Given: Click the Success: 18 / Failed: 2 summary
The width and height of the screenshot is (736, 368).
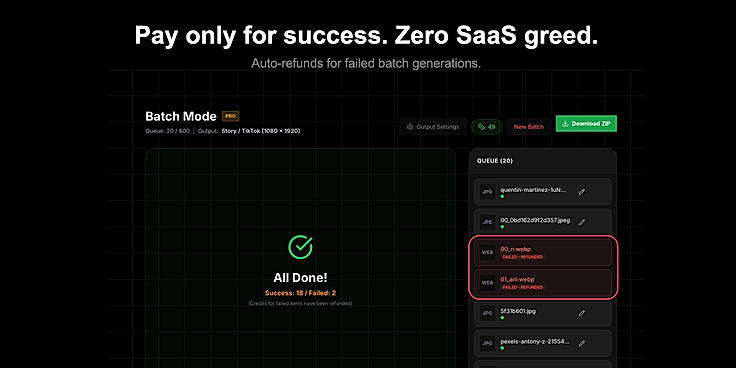Looking at the screenshot, I should 300,293.
